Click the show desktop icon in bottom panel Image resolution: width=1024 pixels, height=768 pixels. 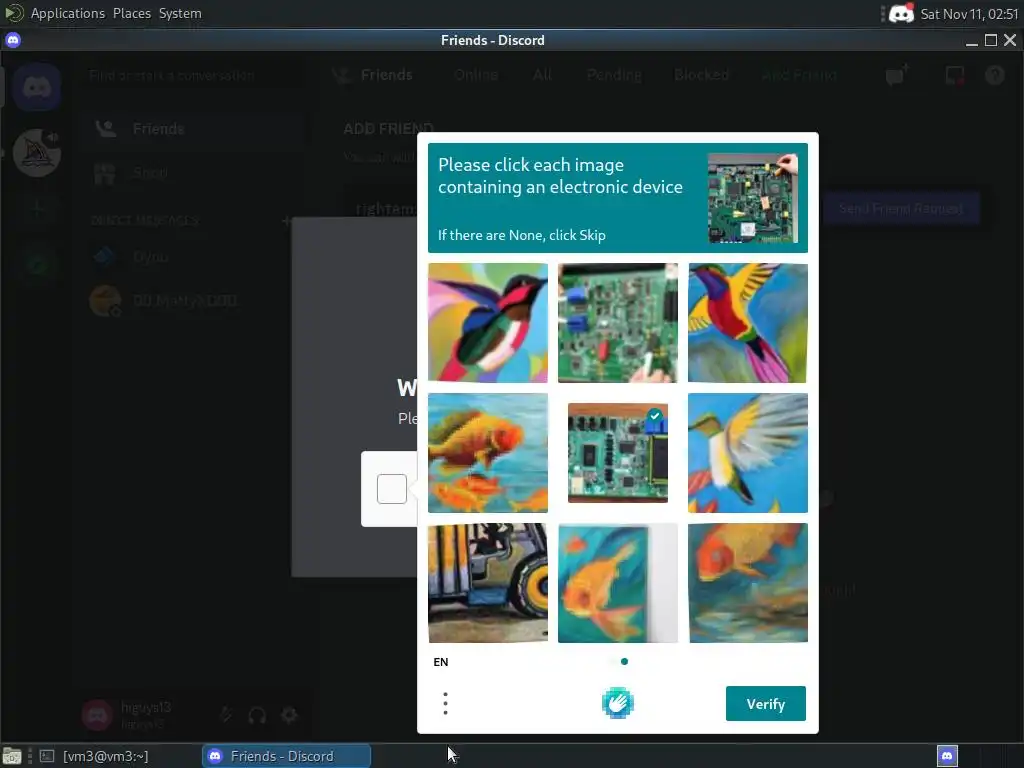[x=12, y=756]
